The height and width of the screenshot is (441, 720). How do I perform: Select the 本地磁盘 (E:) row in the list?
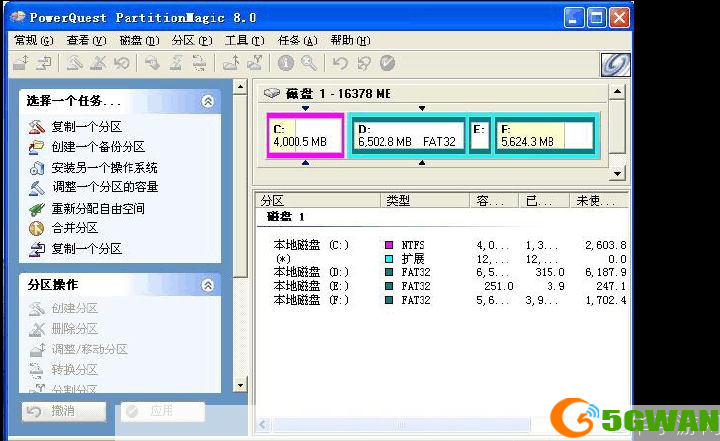[x=443, y=286]
